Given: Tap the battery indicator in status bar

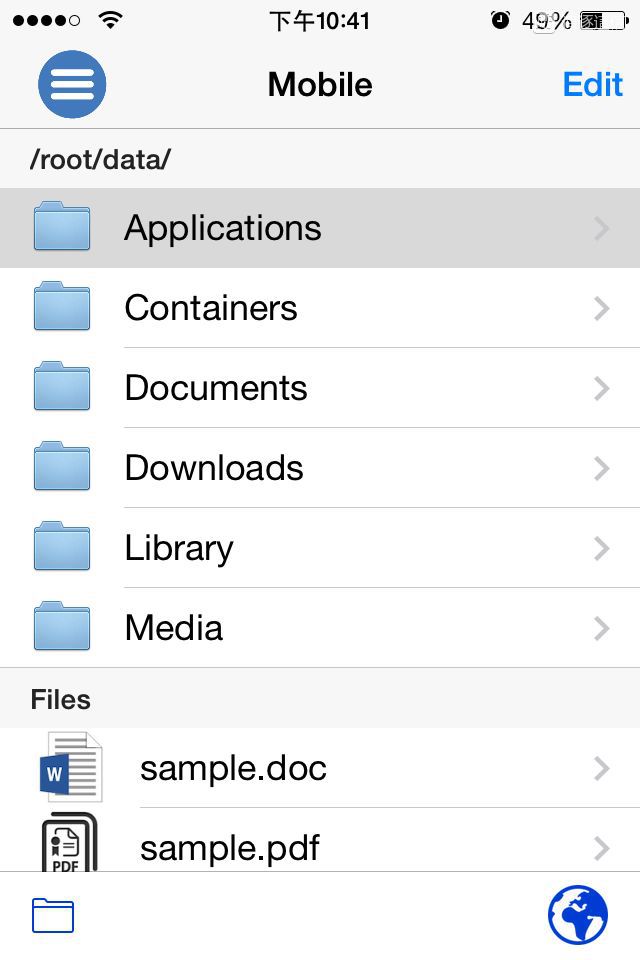Looking at the screenshot, I should point(606,20).
